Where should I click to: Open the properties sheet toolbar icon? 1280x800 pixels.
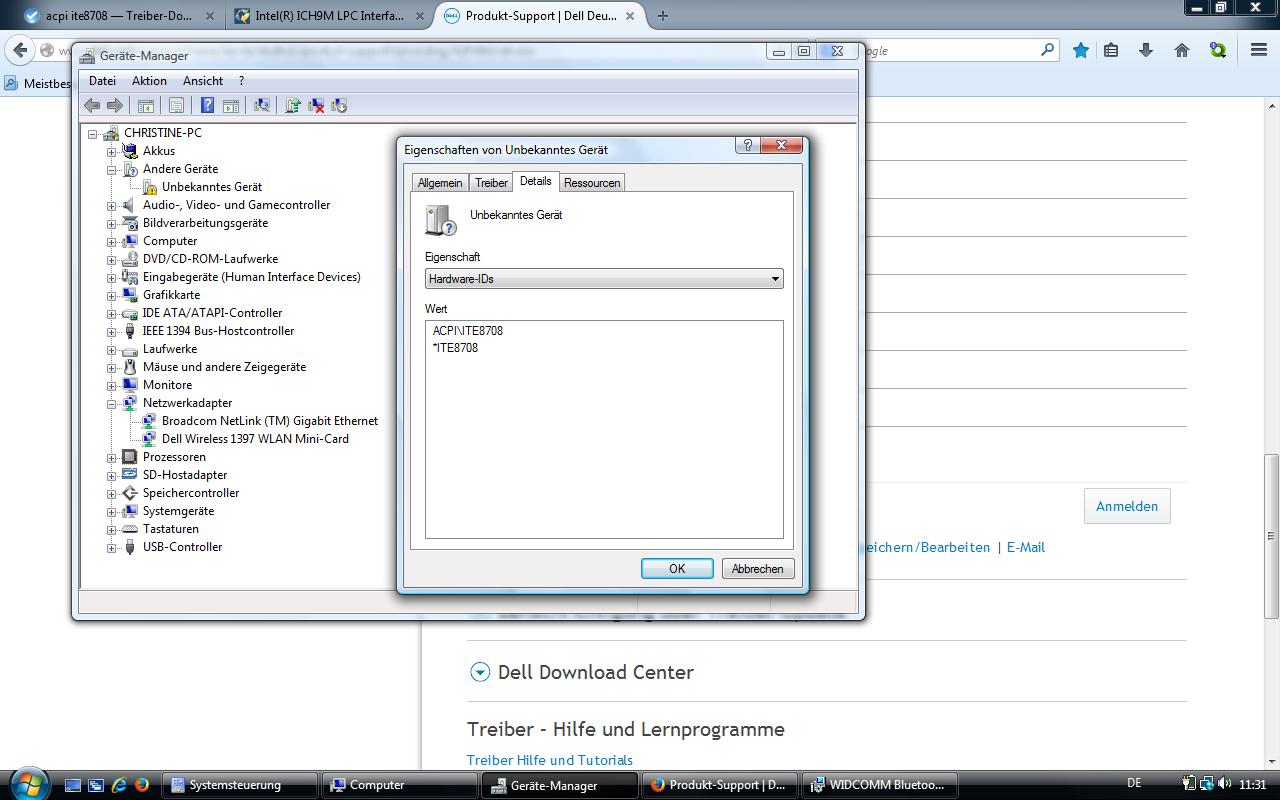coord(177,105)
